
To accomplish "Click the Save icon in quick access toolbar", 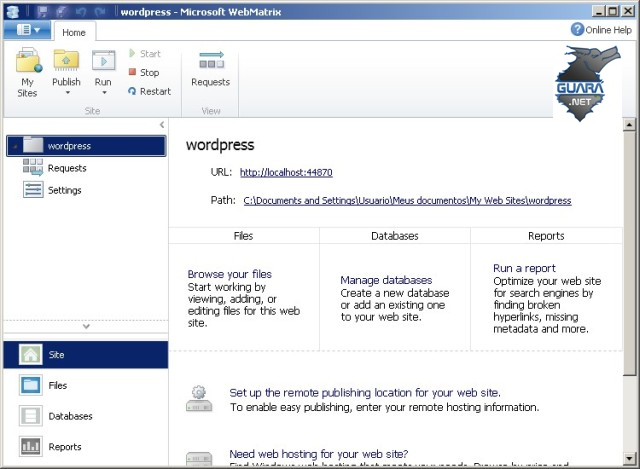I will [43, 11].
